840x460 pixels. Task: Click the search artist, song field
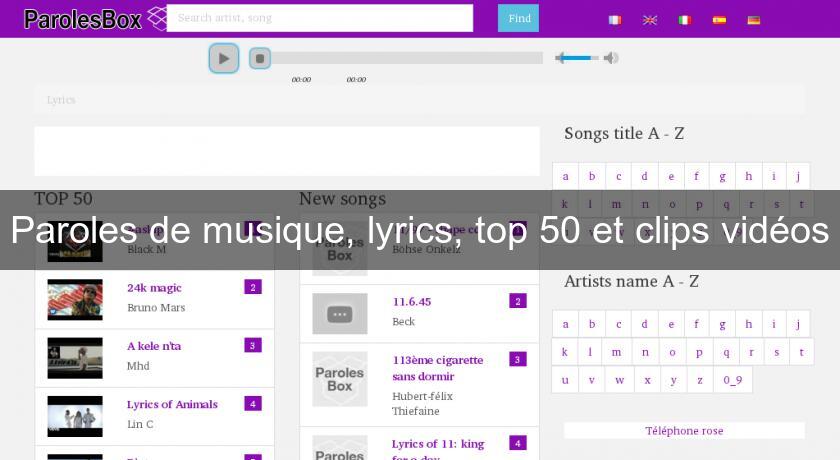(320, 18)
